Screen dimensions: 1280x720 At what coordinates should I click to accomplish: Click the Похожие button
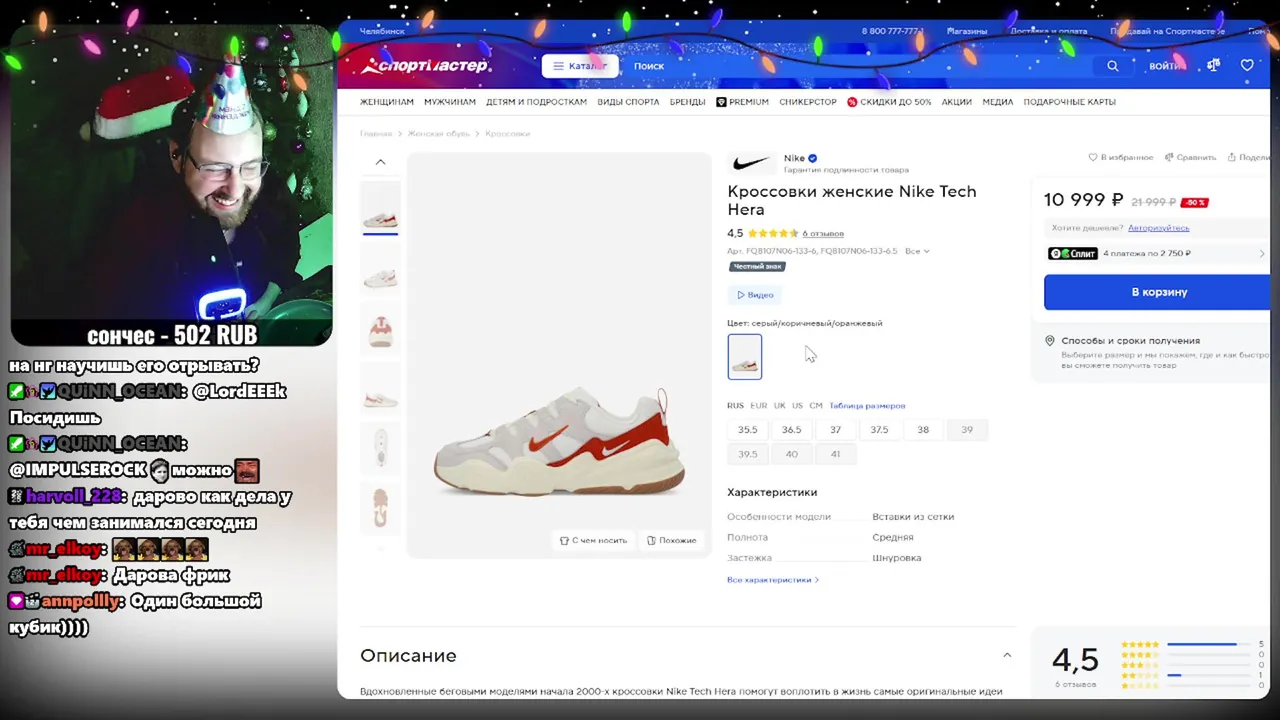point(671,540)
